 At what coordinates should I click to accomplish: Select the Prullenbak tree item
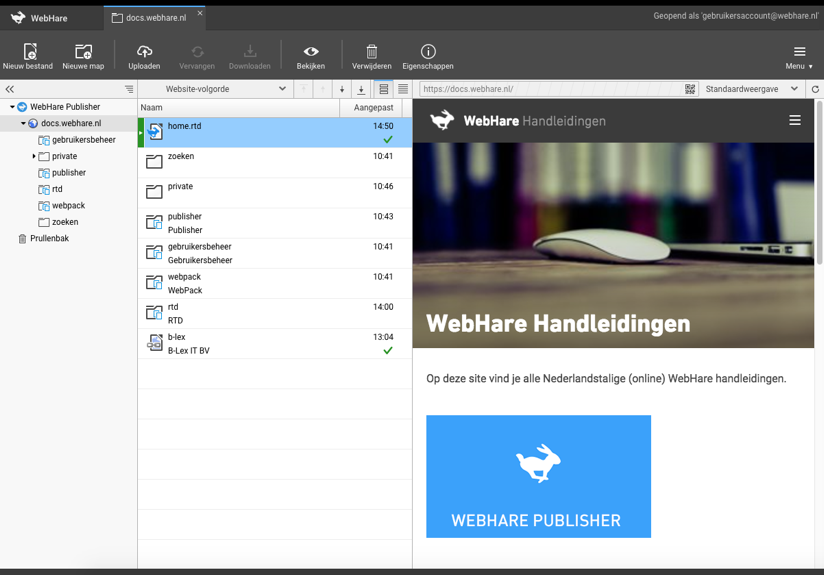click(49, 239)
